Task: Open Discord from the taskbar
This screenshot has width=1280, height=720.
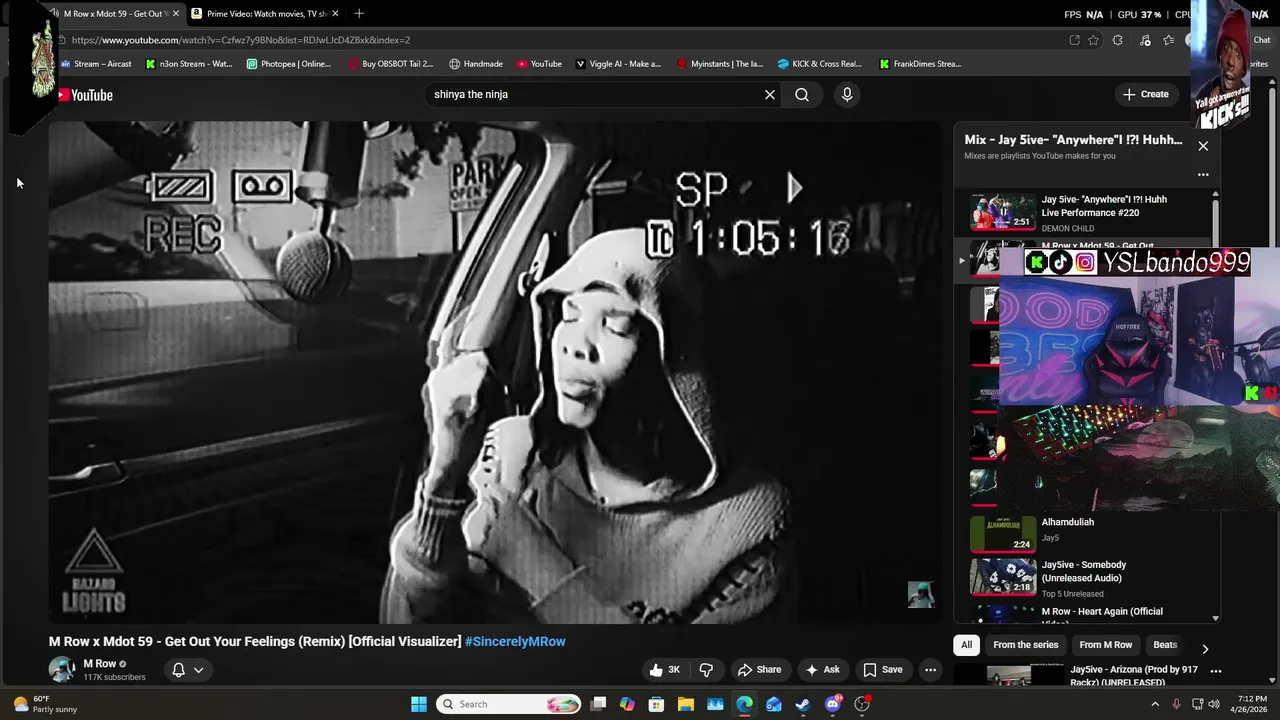Action: pos(833,704)
